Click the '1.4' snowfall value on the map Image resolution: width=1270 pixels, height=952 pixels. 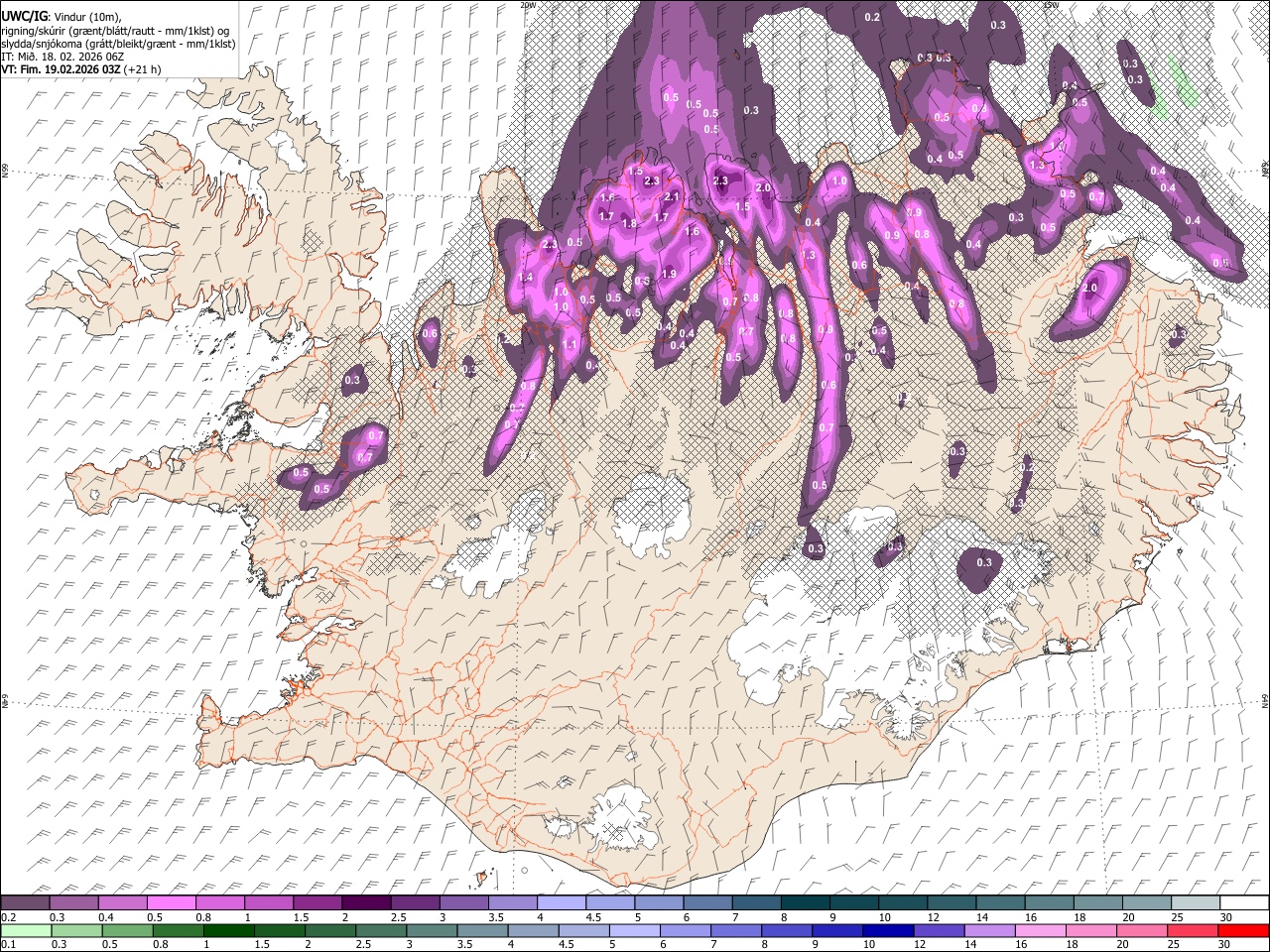(x=526, y=278)
